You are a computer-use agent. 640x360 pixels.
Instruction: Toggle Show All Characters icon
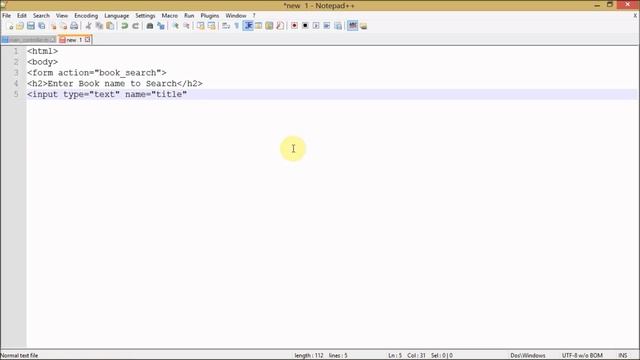tap(237, 26)
